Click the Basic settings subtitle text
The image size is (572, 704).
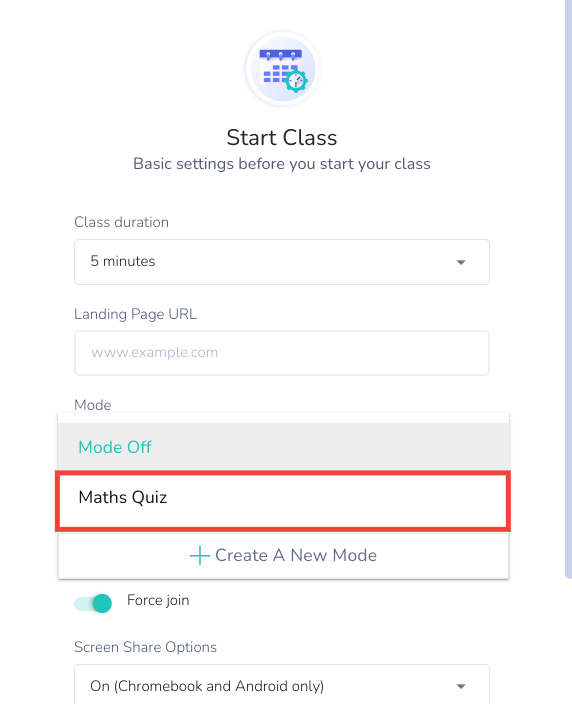click(282, 164)
